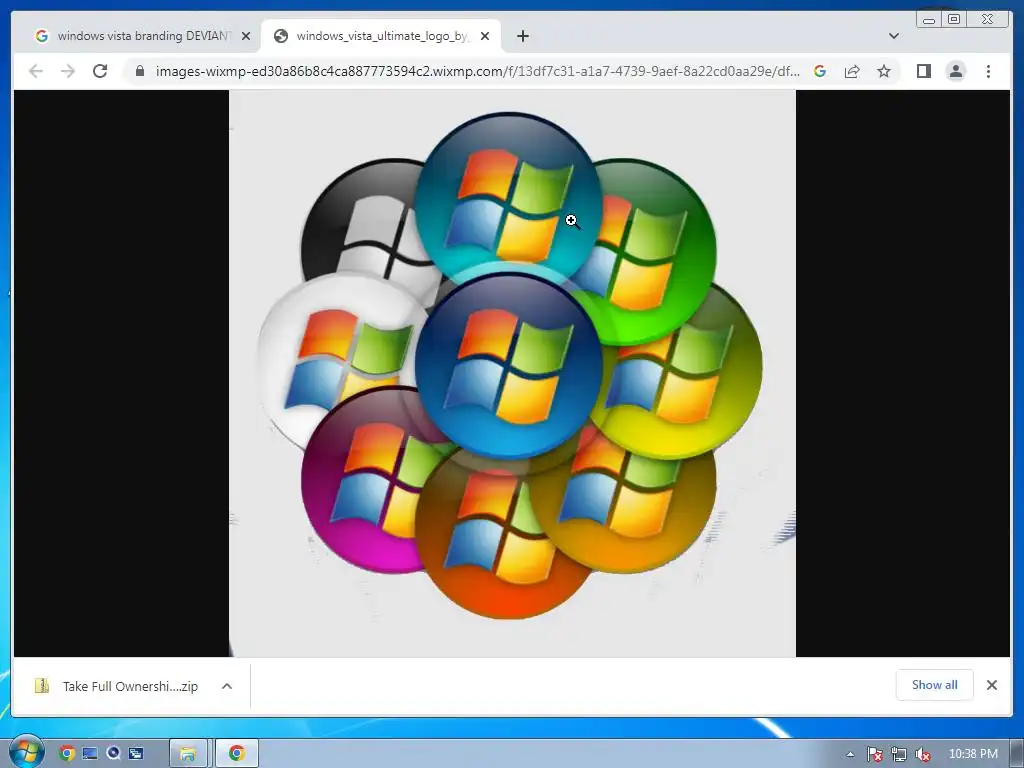Go back to the previous page
The height and width of the screenshot is (768, 1024).
click(36, 71)
